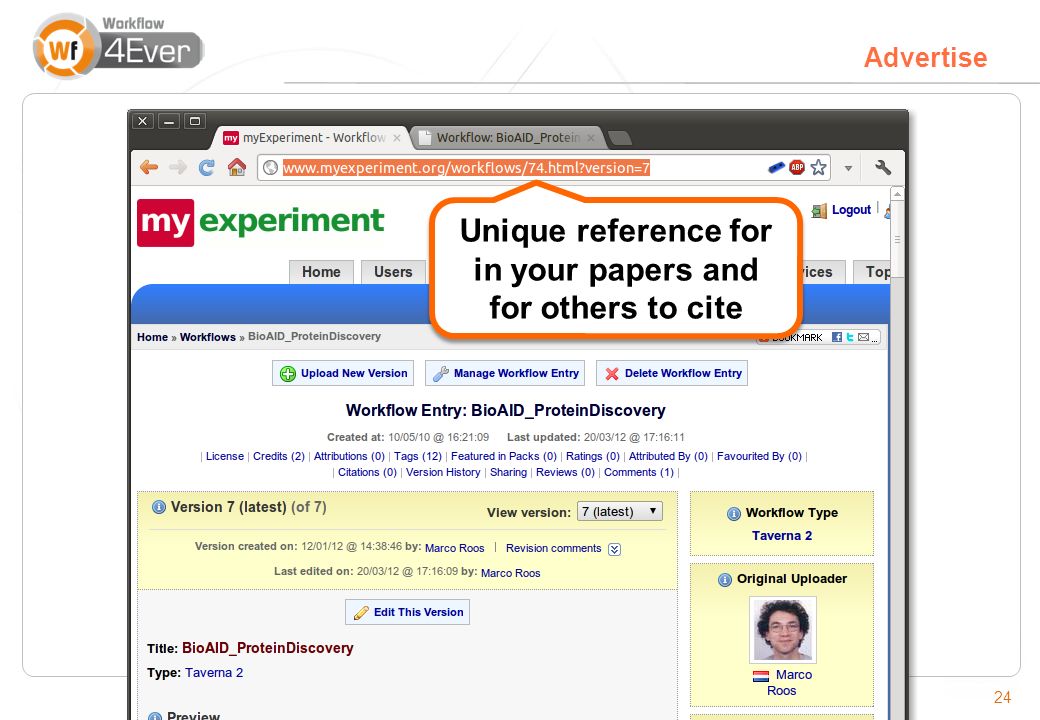Viewport: 1040px width, 720px height.
Task: Open the View version dropdown
Action: click(619, 512)
